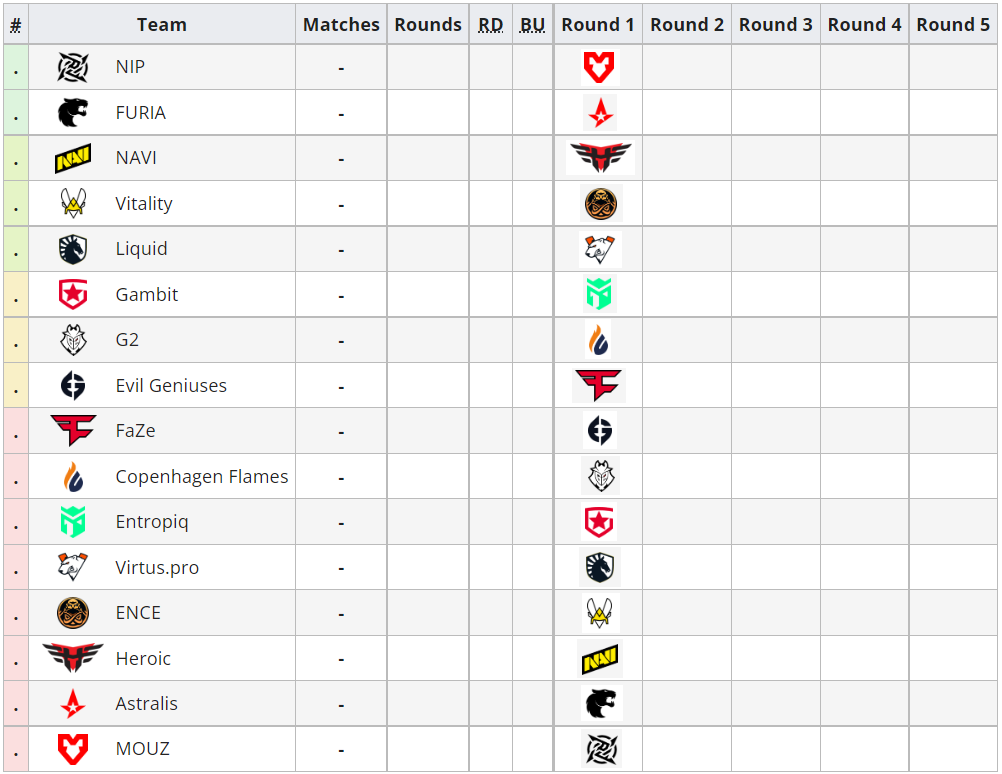This screenshot has height=774, width=1002.
Task: Click the NIP logo in the Team column
Action: pyautogui.click(x=73, y=67)
